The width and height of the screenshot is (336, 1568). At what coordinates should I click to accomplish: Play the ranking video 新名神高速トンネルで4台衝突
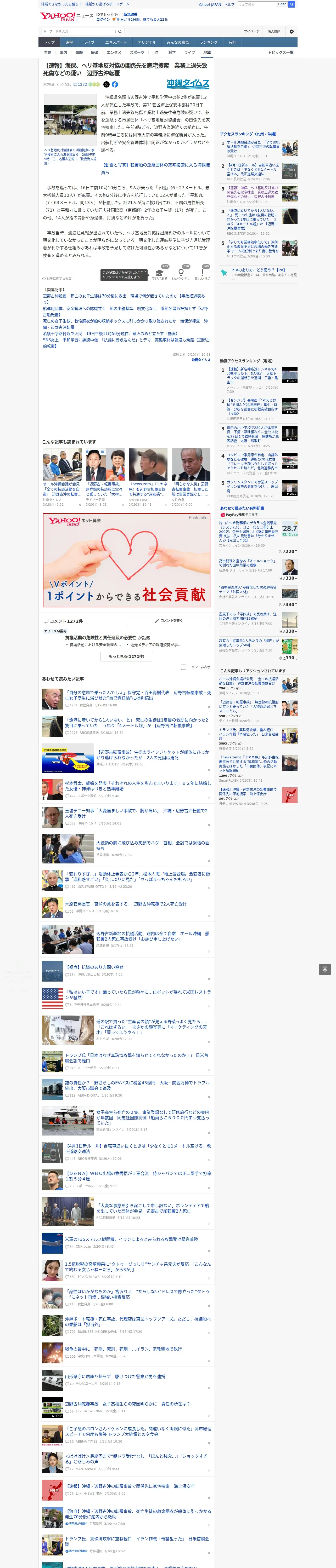point(290,375)
